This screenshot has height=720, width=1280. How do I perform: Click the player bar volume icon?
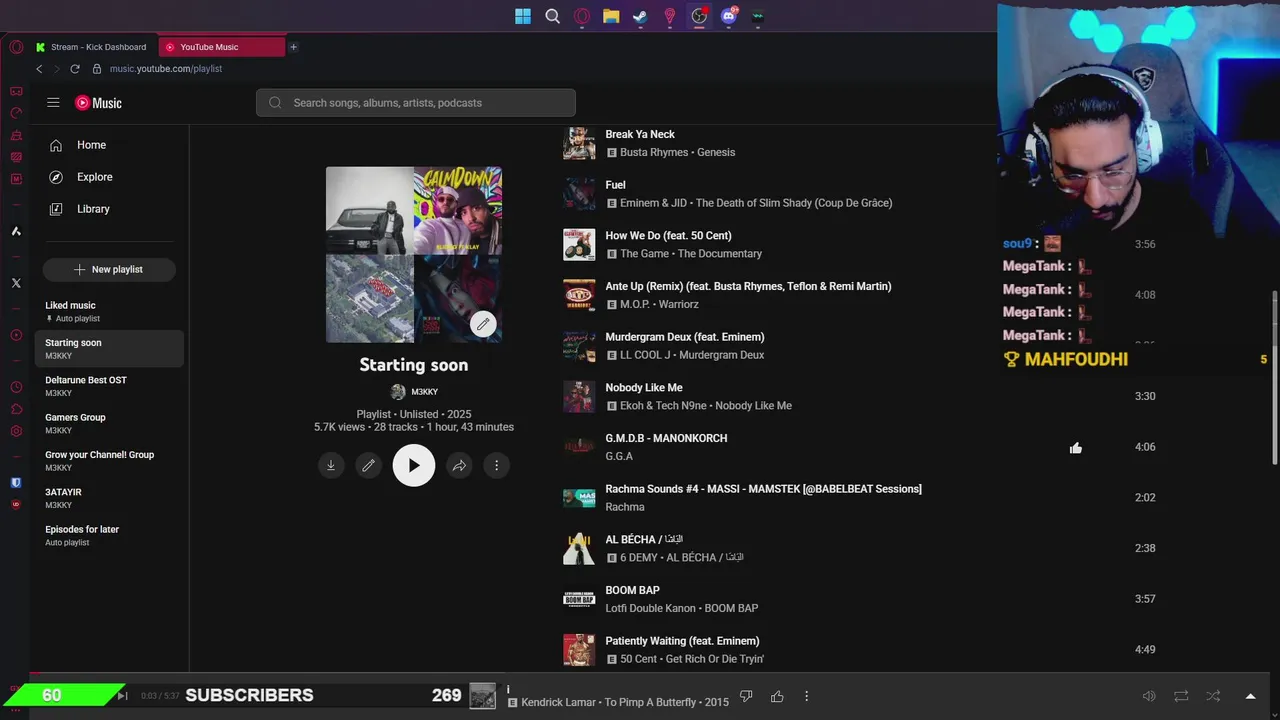1149,696
